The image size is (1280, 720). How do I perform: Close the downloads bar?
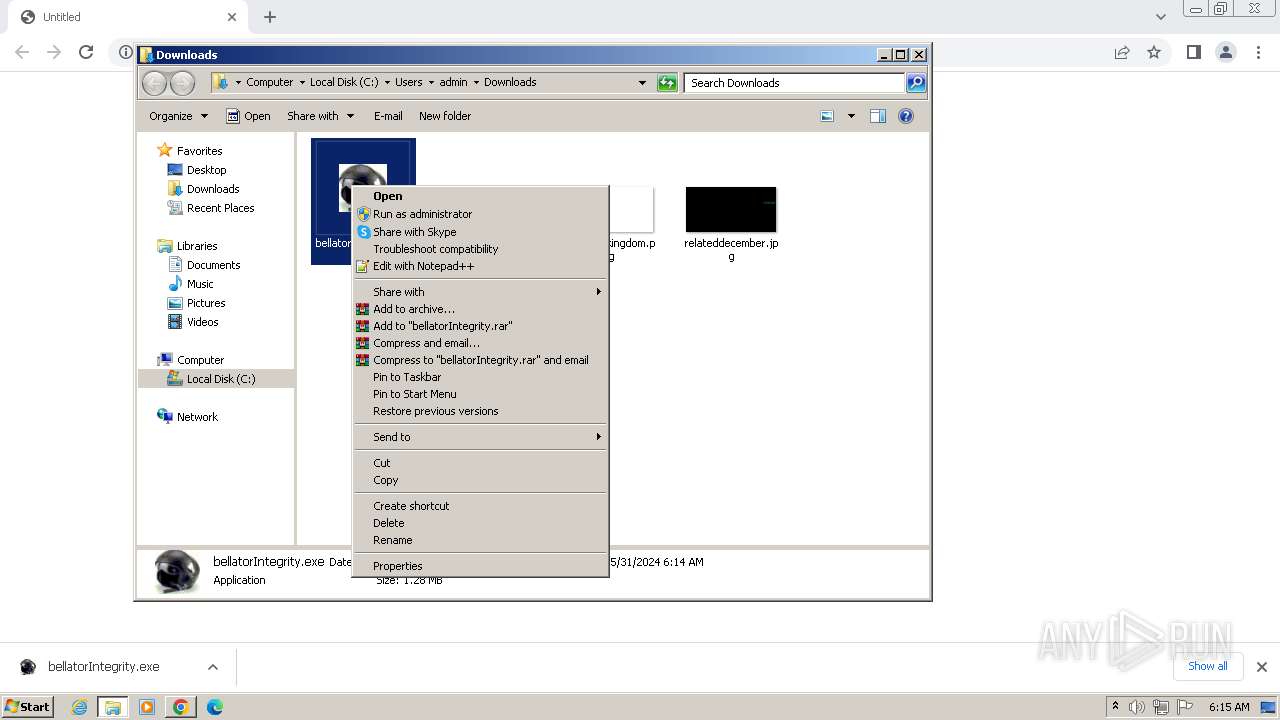pos(1261,667)
